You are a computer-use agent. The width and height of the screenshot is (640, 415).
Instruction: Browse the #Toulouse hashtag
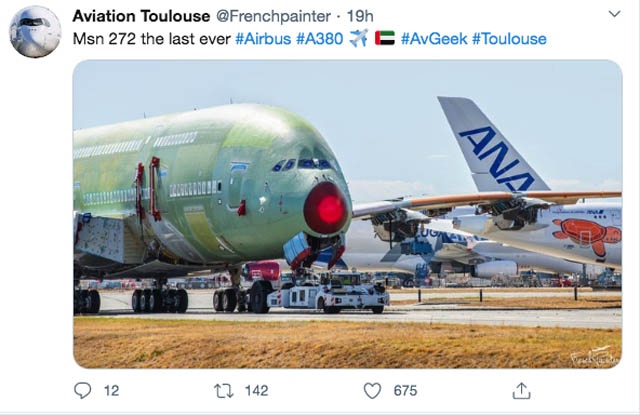509,39
